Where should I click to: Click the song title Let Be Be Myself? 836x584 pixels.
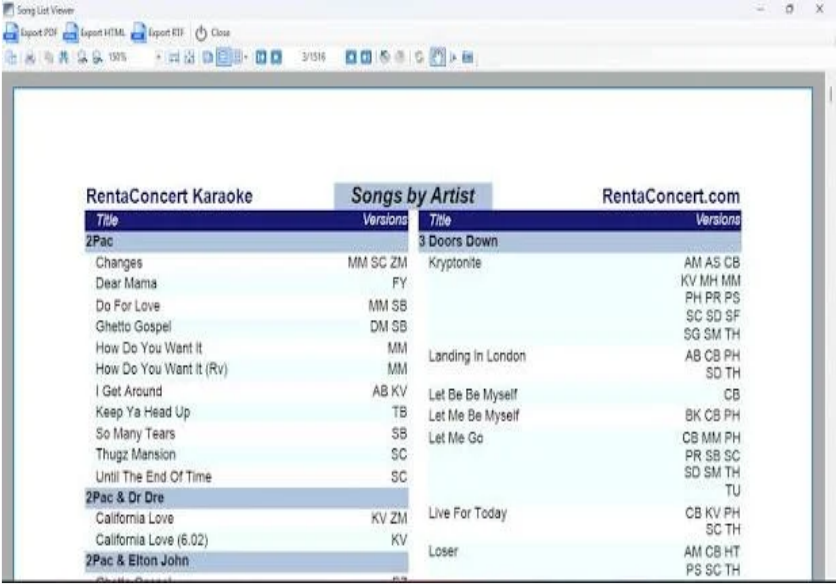point(473,395)
